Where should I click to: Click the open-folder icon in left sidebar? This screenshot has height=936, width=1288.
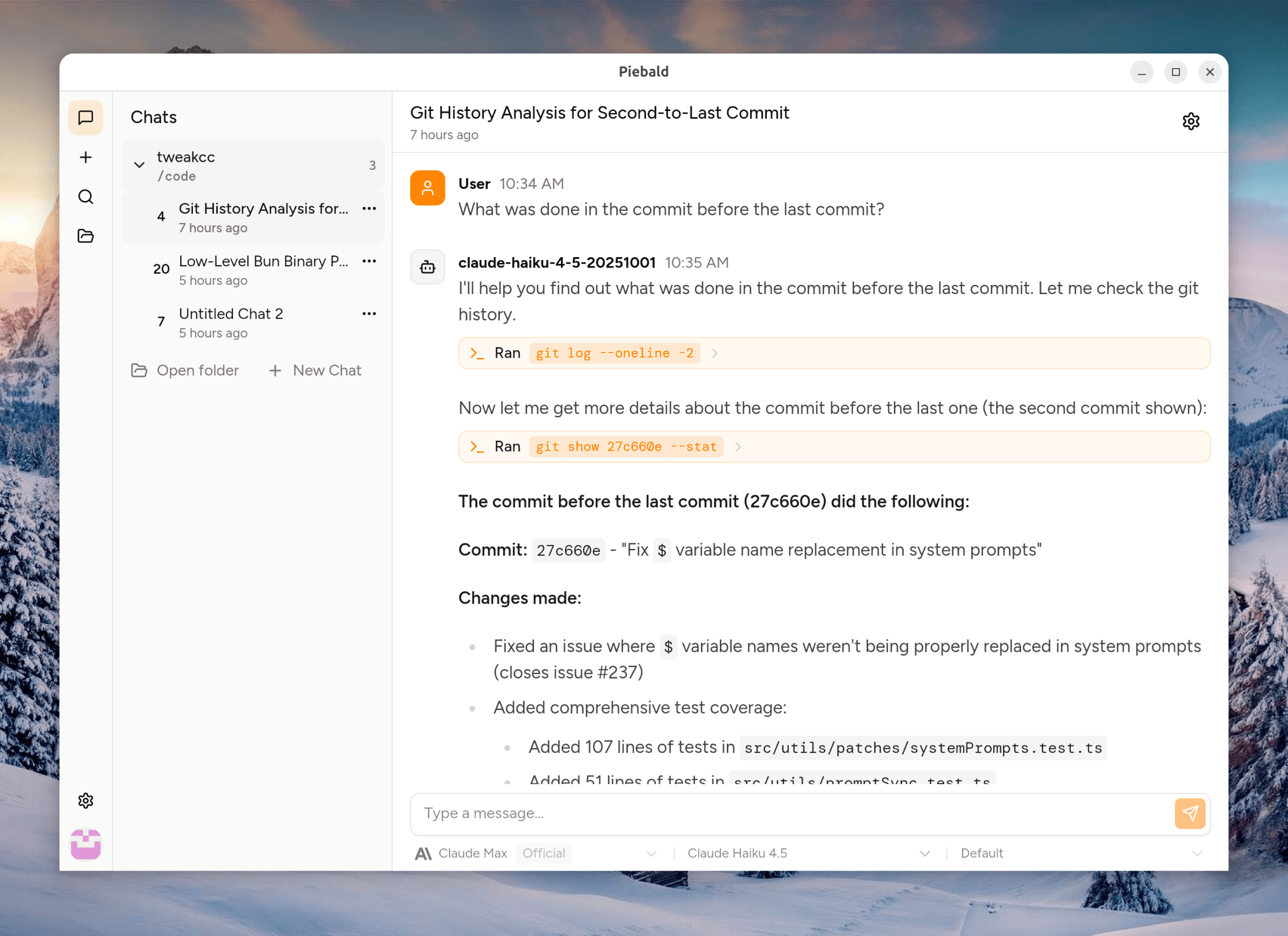(86, 236)
